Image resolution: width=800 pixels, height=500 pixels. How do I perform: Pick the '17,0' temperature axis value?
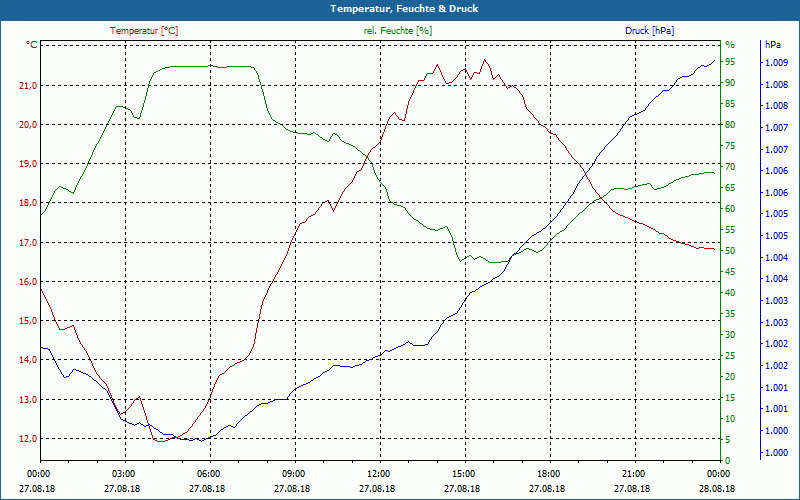28,243
